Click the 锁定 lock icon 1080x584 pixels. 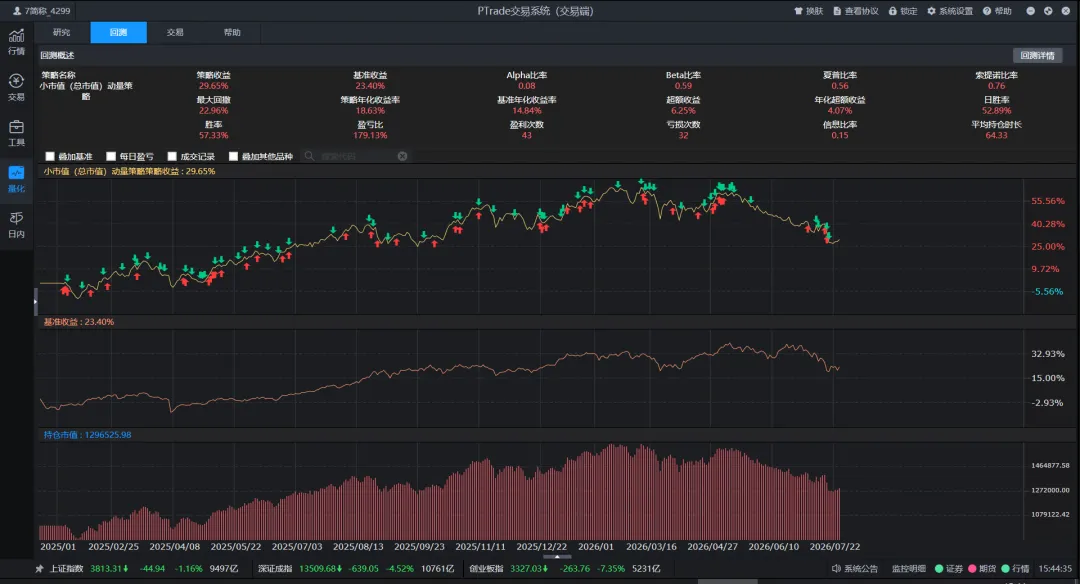pyautogui.click(x=893, y=11)
